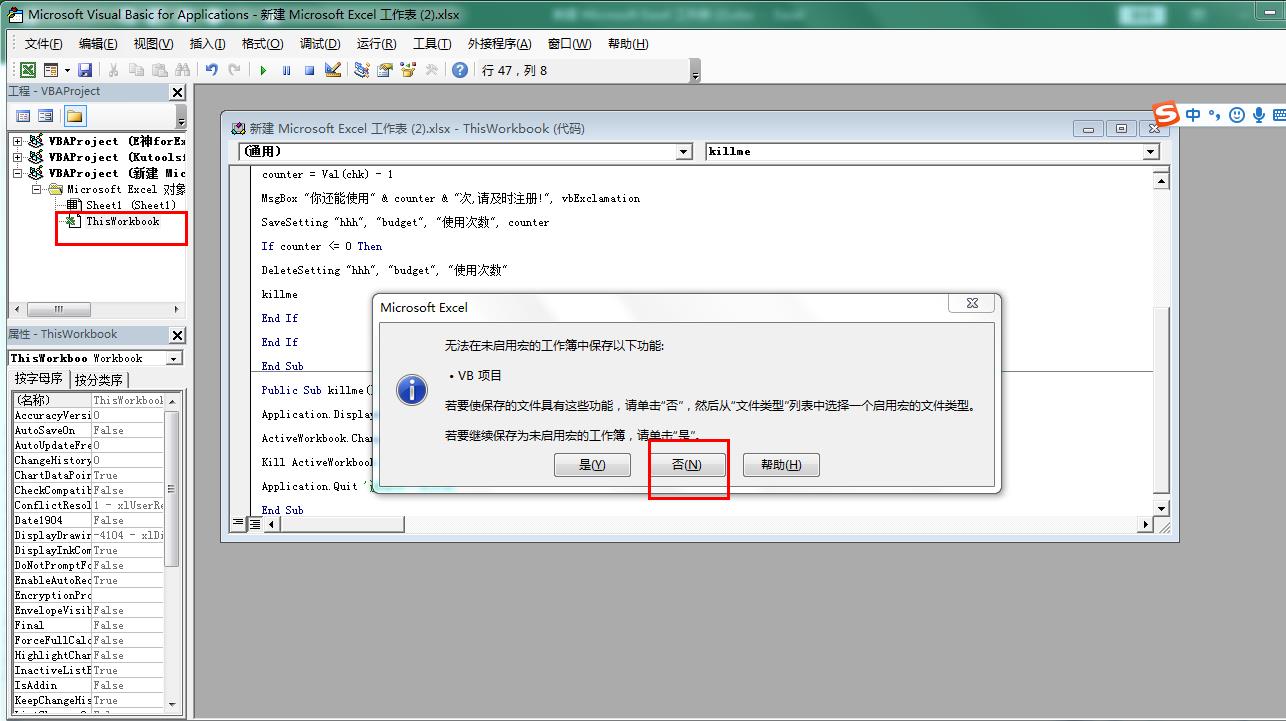Click 帮助(H) button in dialog

pyautogui.click(x=781, y=465)
